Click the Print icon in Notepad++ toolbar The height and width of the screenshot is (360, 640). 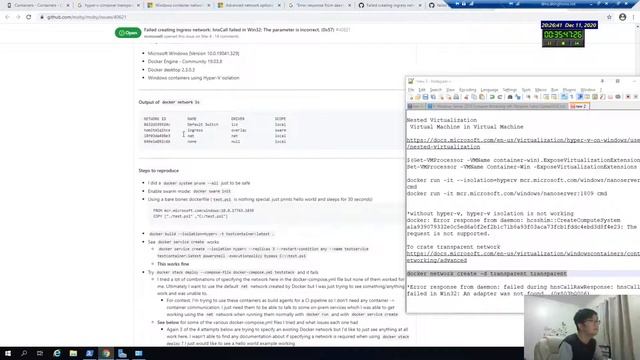coord(456,97)
